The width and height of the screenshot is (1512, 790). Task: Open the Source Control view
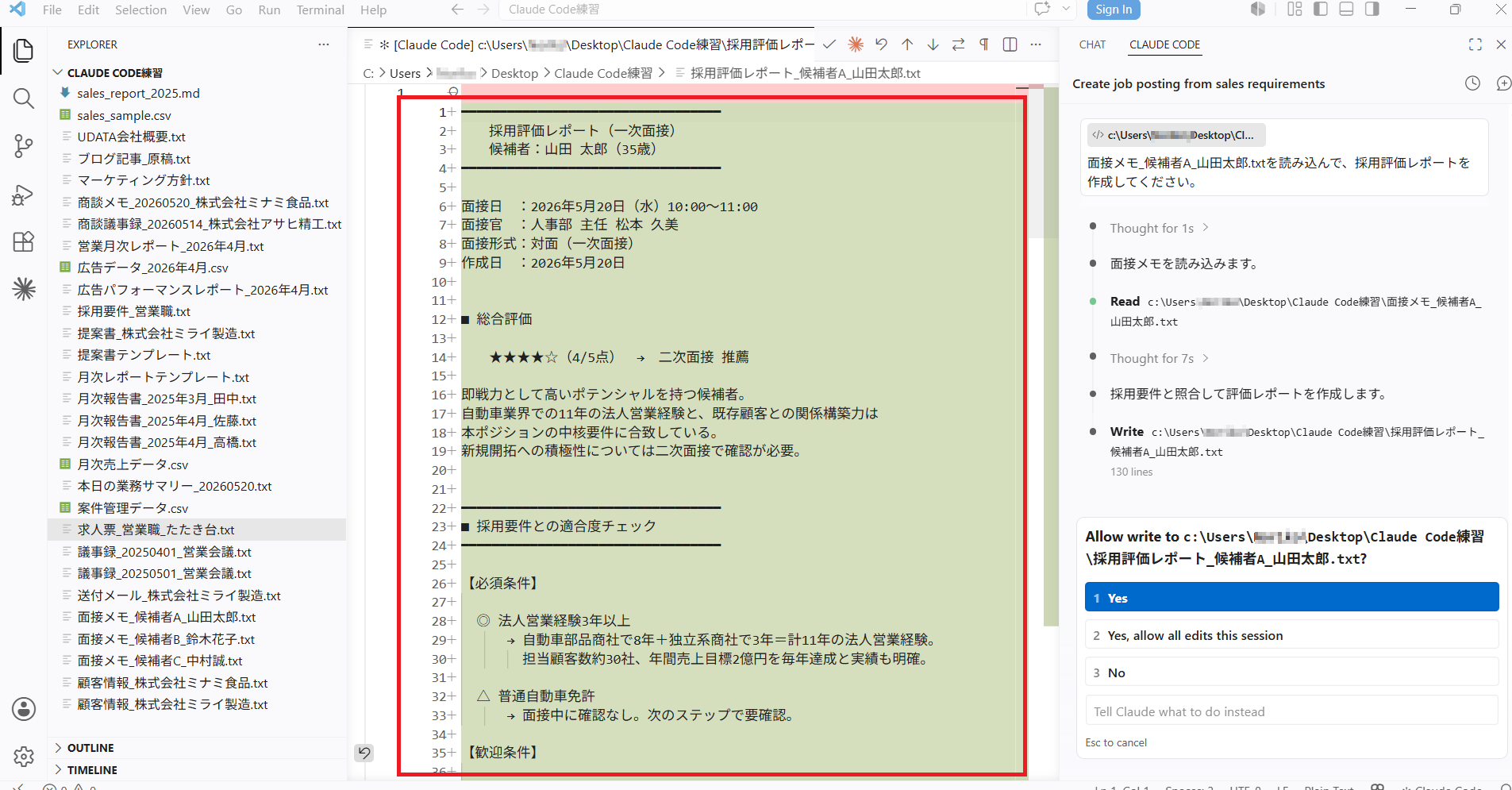tap(24, 146)
